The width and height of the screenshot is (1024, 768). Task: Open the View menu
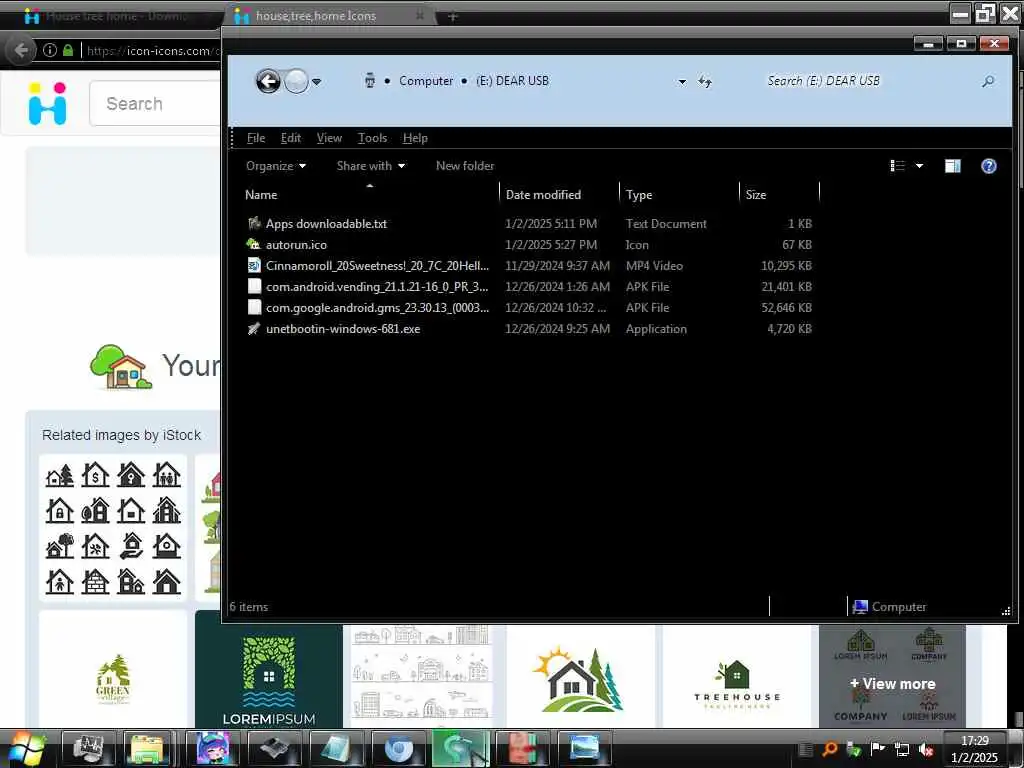coord(329,138)
